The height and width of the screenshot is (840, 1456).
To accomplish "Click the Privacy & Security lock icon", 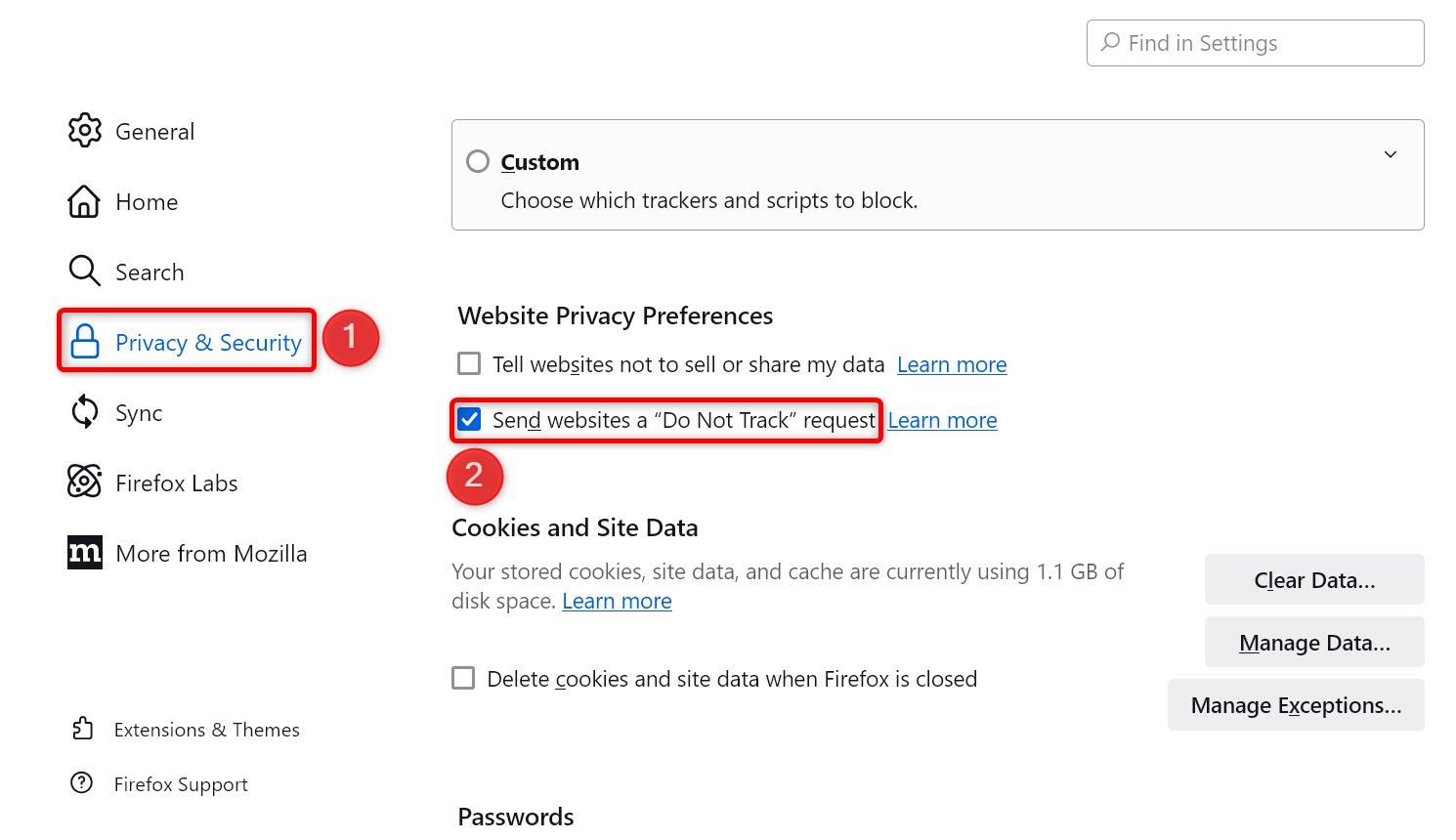I will click(x=84, y=342).
